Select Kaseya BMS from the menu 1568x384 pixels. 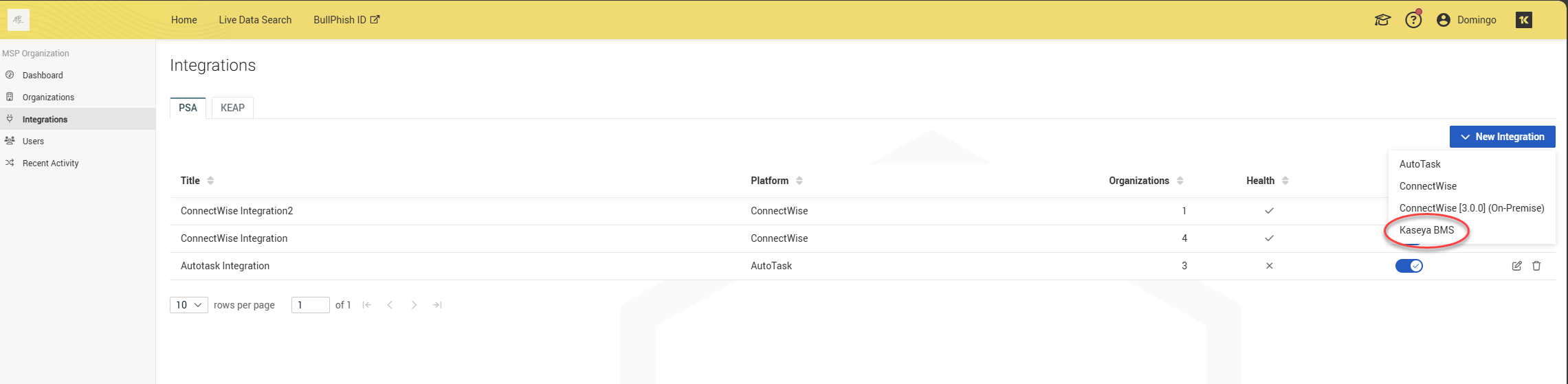[x=1426, y=230]
